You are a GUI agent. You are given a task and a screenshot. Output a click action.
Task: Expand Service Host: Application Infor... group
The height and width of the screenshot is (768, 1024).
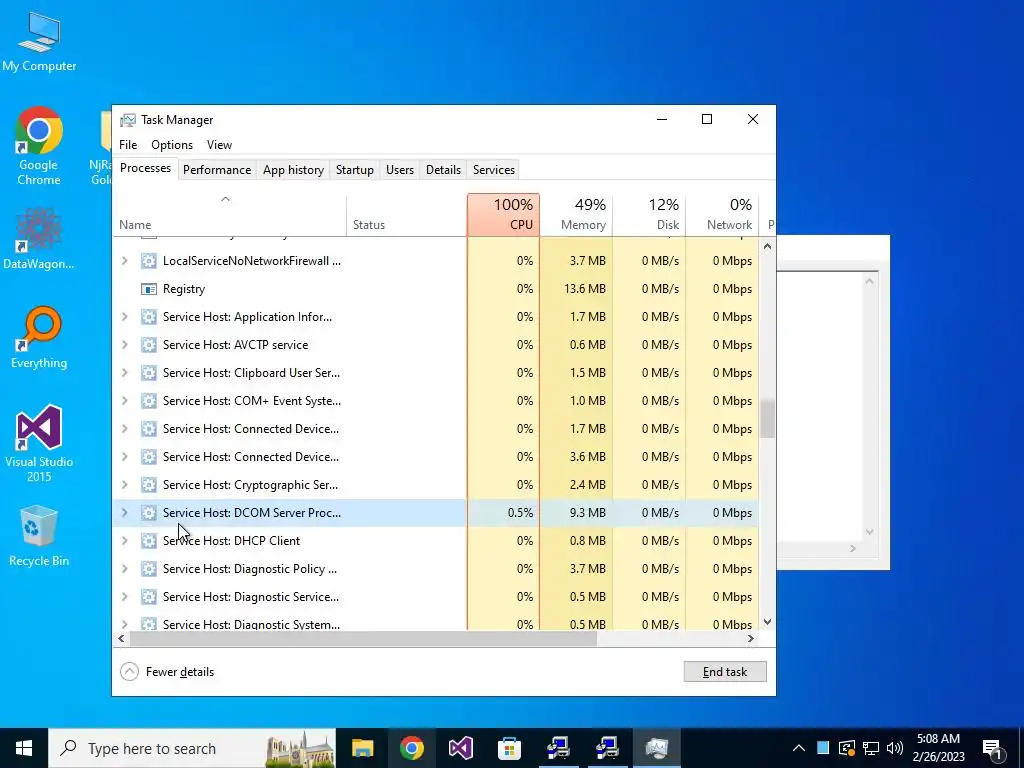click(x=125, y=317)
